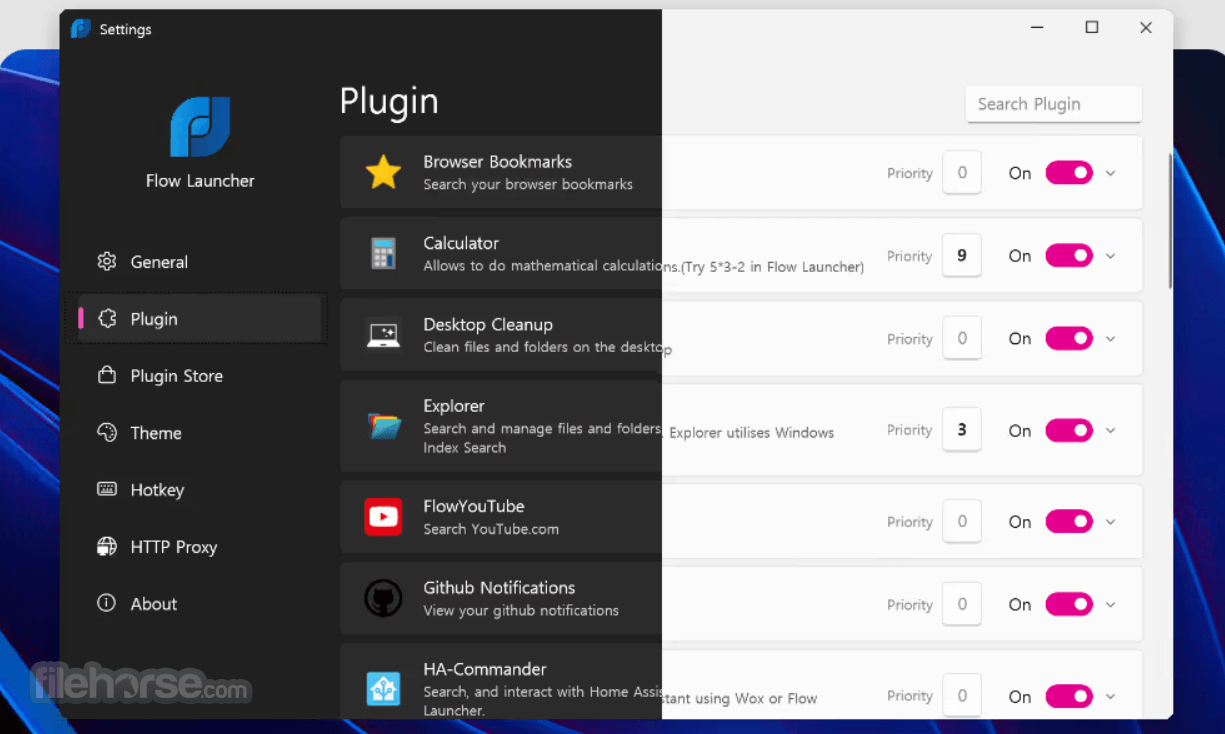Click the HTTP Proxy globe icon
1225x734 pixels.
pyautogui.click(x=107, y=547)
